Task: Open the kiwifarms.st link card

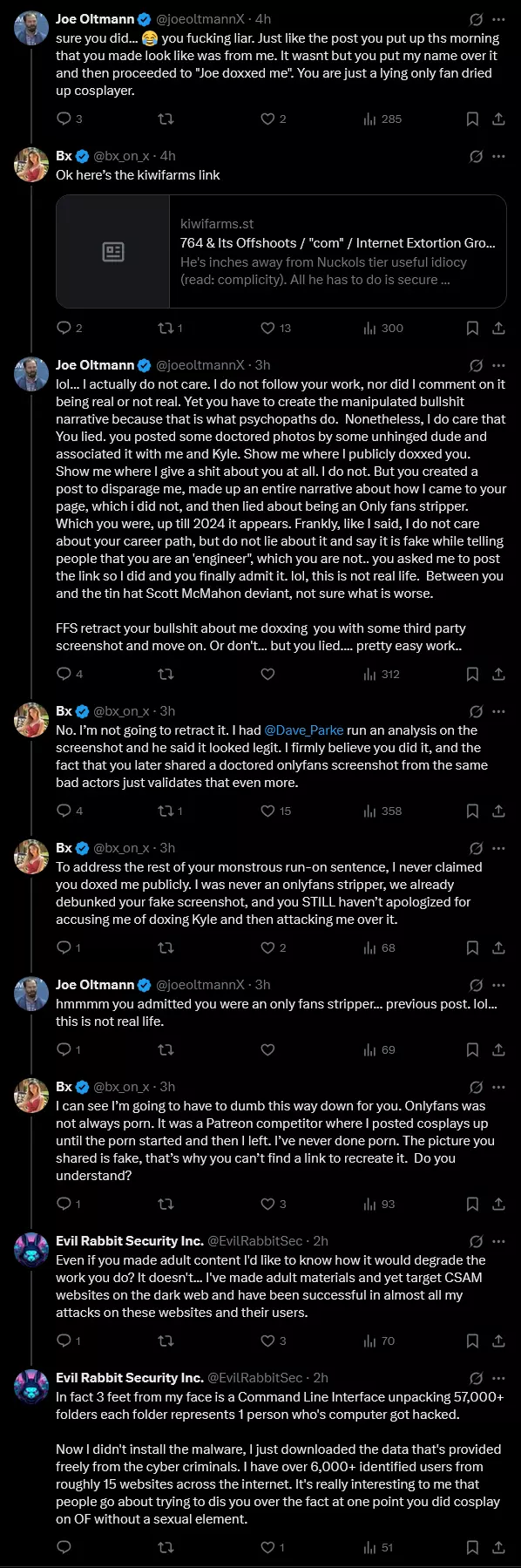Action: (281, 252)
